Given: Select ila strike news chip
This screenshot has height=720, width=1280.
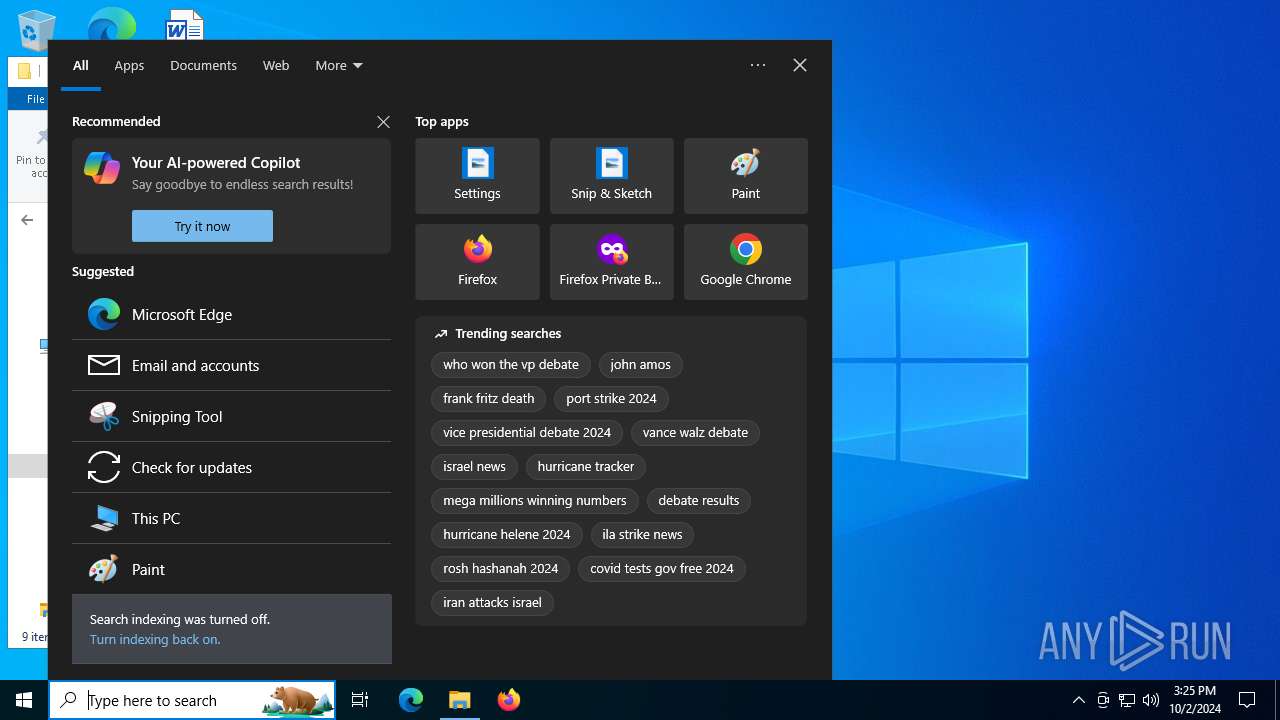Looking at the screenshot, I should (x=642, y=535).
